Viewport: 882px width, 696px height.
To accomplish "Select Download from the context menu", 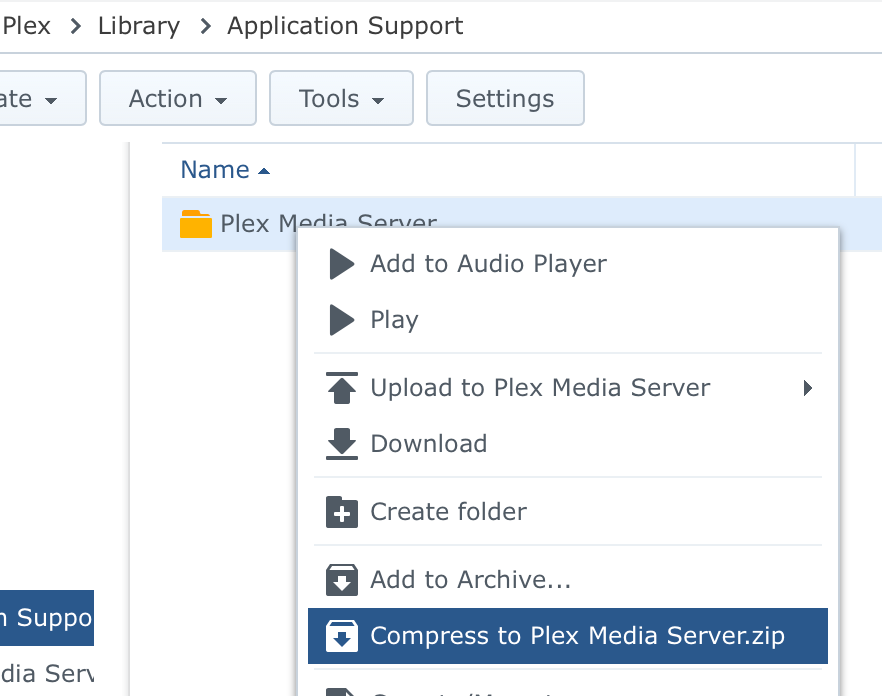I will (x=568, y=443).
